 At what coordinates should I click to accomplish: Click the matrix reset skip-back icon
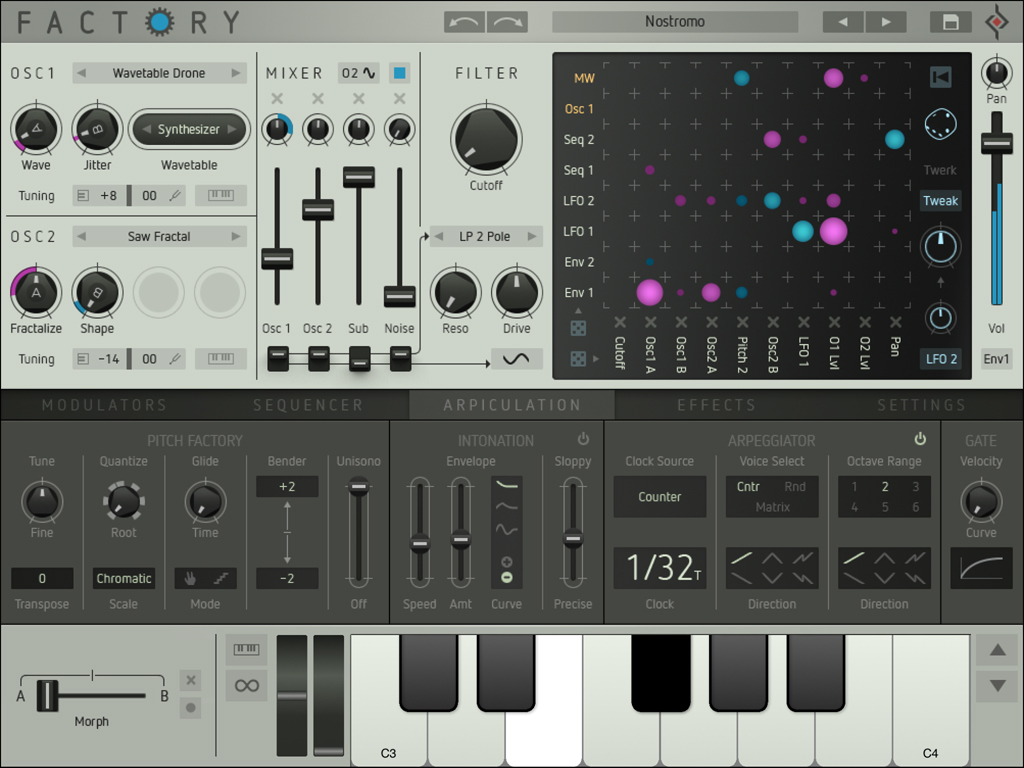940,77
